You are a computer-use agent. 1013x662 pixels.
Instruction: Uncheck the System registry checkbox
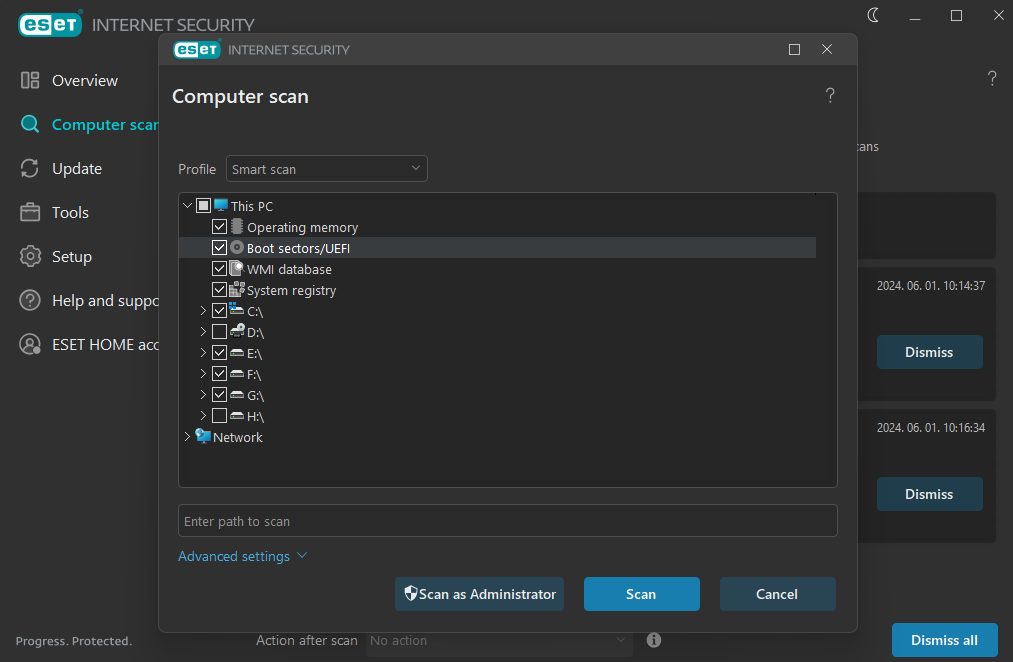point(220,289)
